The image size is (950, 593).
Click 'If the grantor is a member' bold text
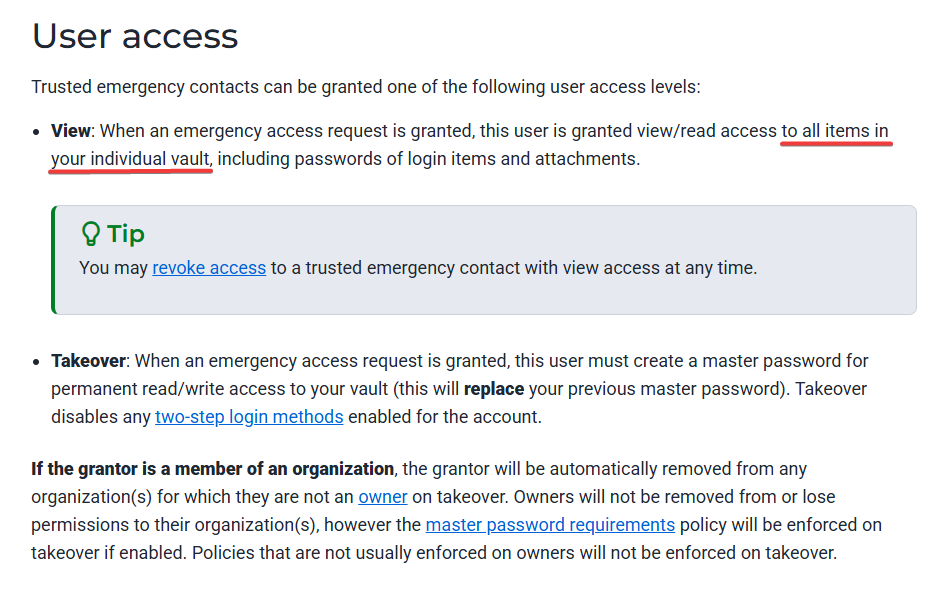[x=213, y=469]
